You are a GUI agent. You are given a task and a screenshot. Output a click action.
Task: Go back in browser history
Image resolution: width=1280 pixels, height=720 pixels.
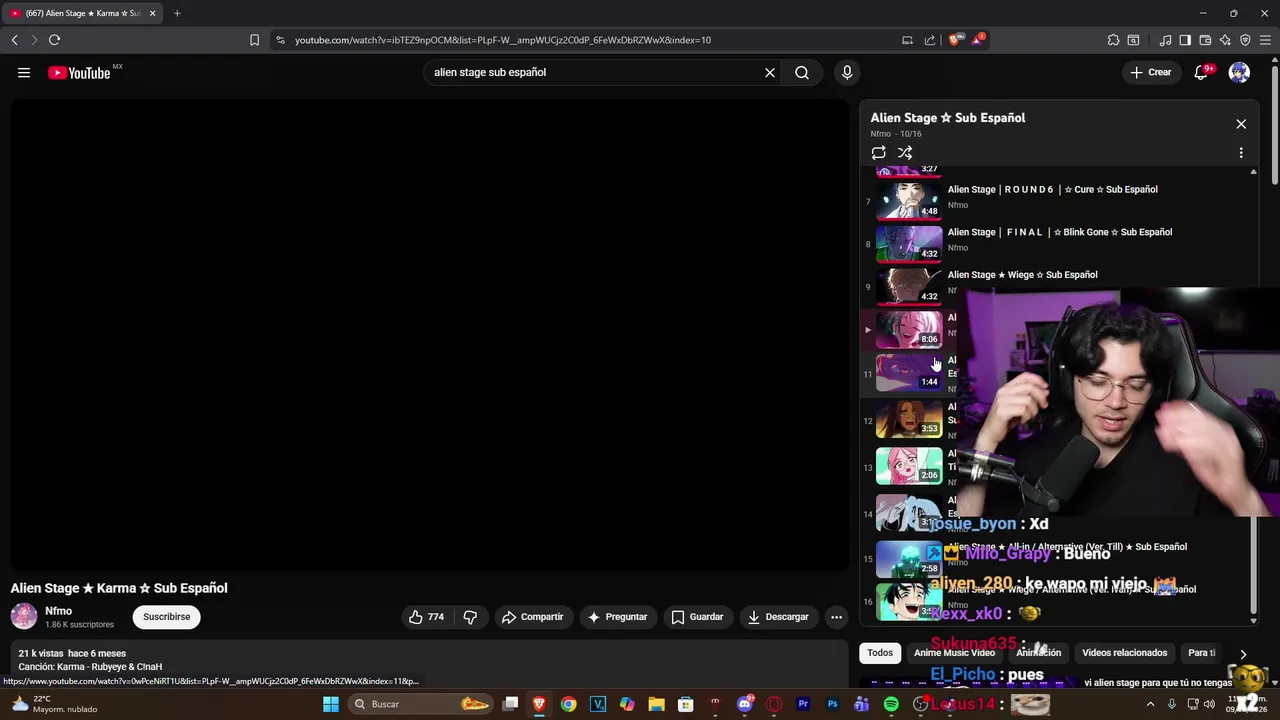click(14, 40)
